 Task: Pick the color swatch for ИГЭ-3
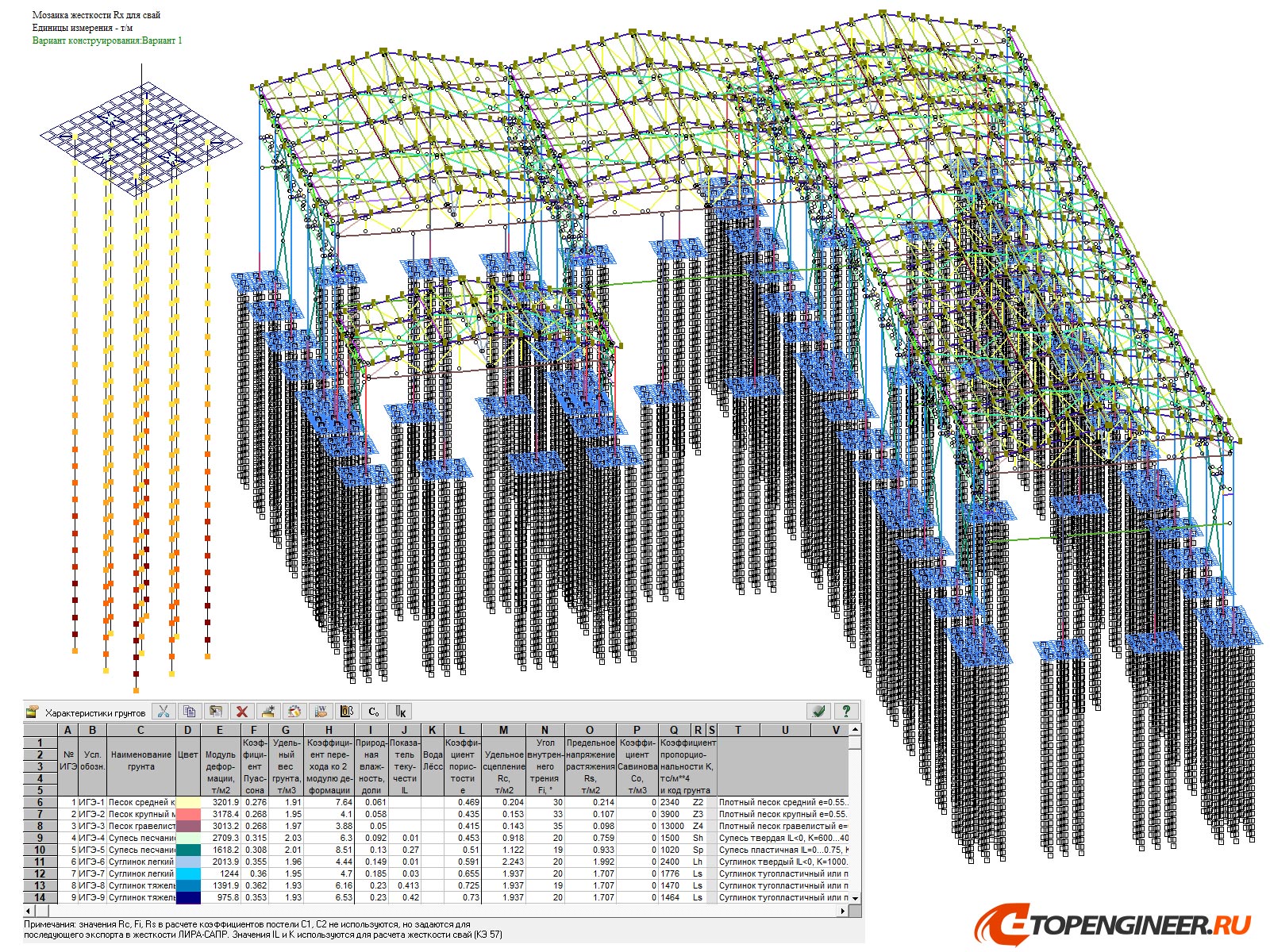tap(188, 826)
